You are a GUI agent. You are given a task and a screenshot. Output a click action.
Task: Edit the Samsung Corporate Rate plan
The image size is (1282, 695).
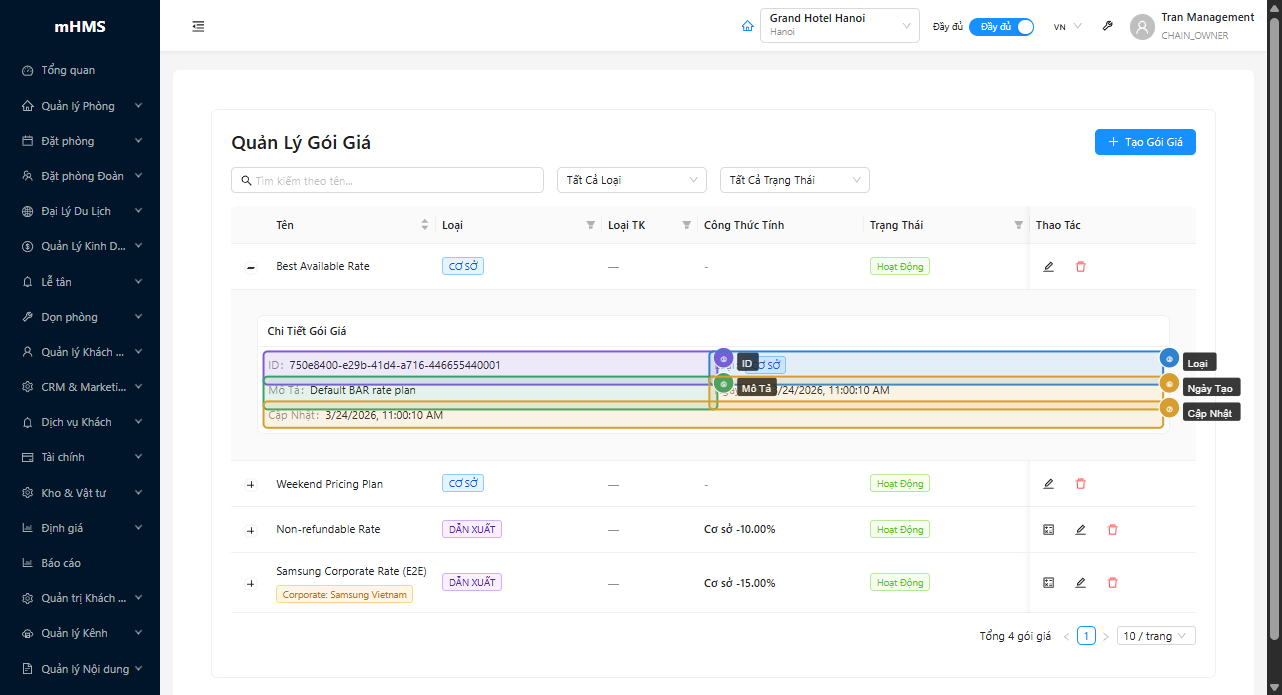[1080, 583]
